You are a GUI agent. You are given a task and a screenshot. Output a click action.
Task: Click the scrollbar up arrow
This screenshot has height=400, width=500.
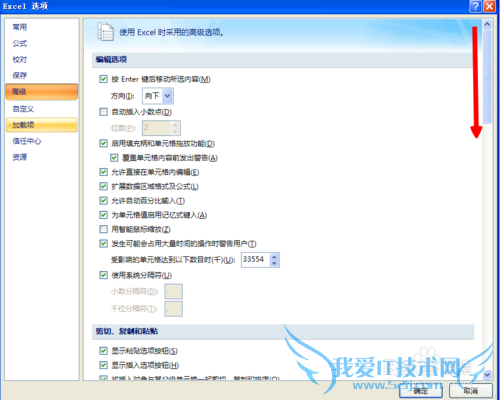(487, 24)
